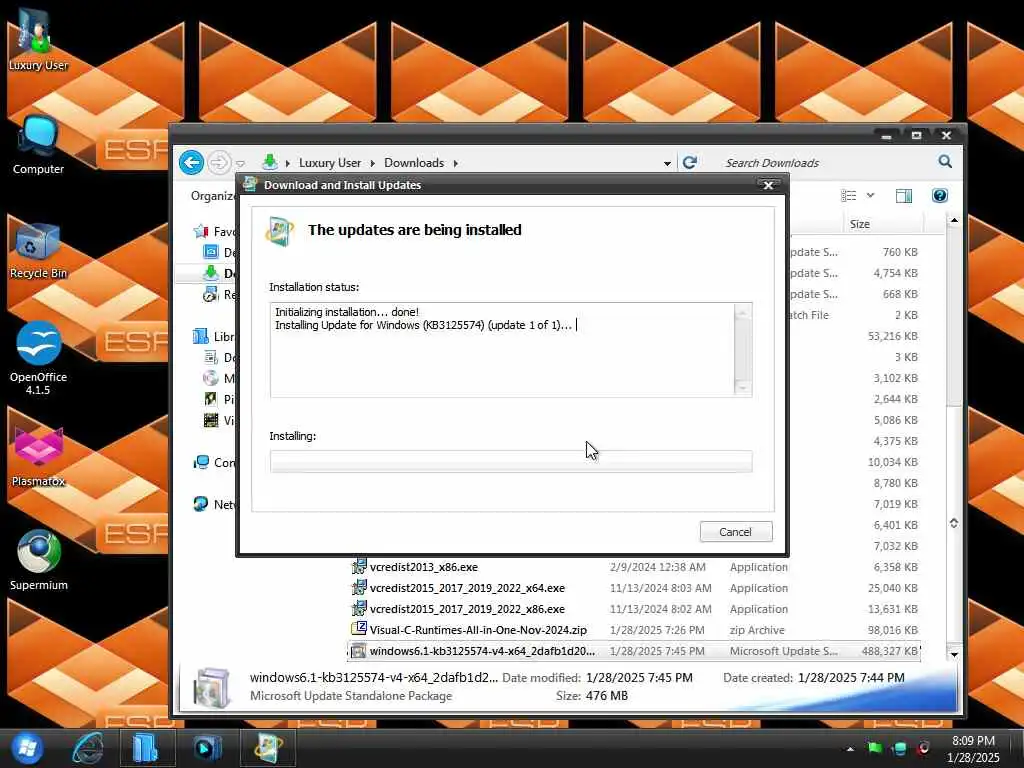Screen dimensions: 1024x768
Task: Click the 53,216 KB size cell
Action: click(893, 336)
